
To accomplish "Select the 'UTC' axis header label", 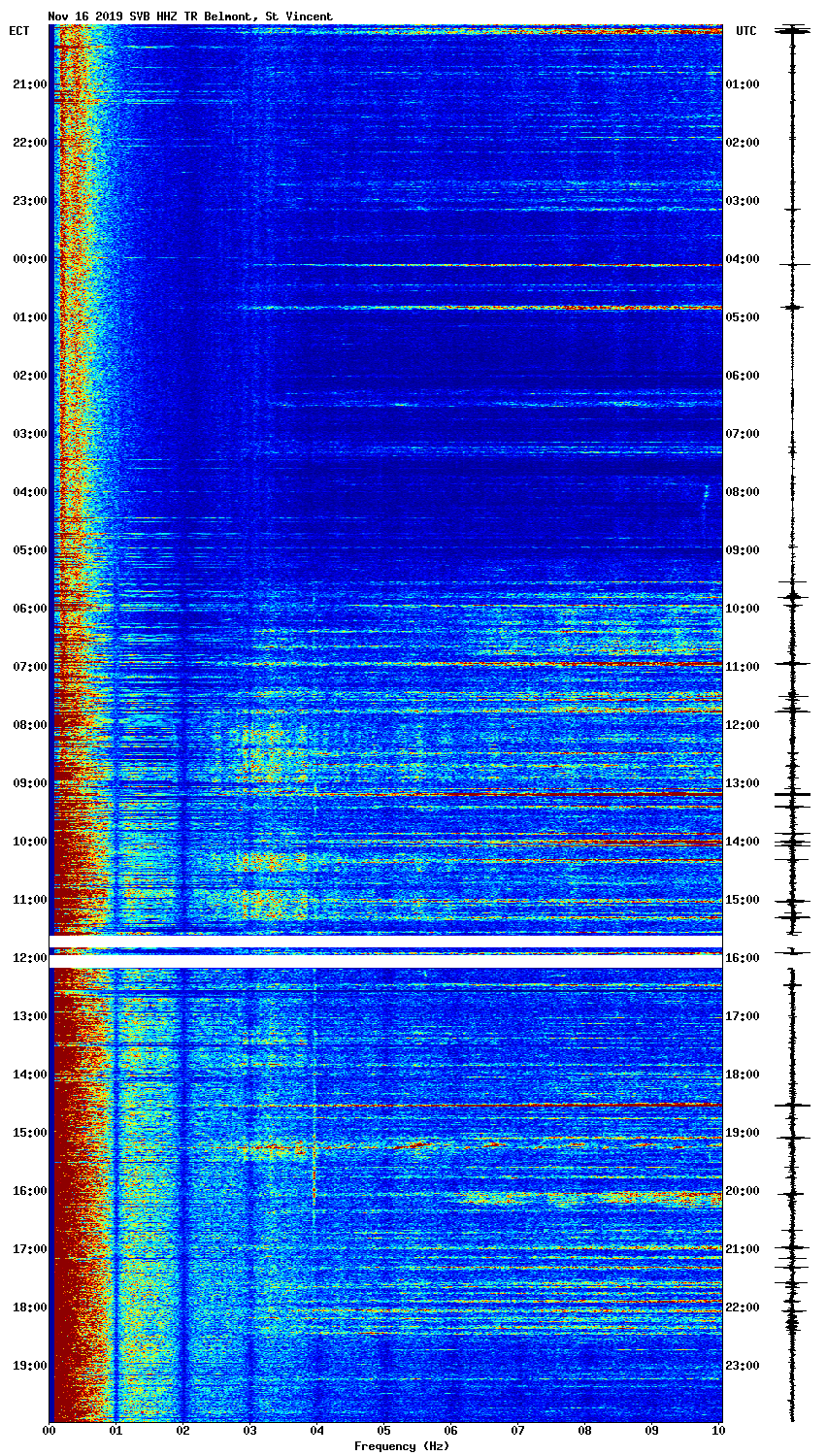I will click(x=745, y=31).
